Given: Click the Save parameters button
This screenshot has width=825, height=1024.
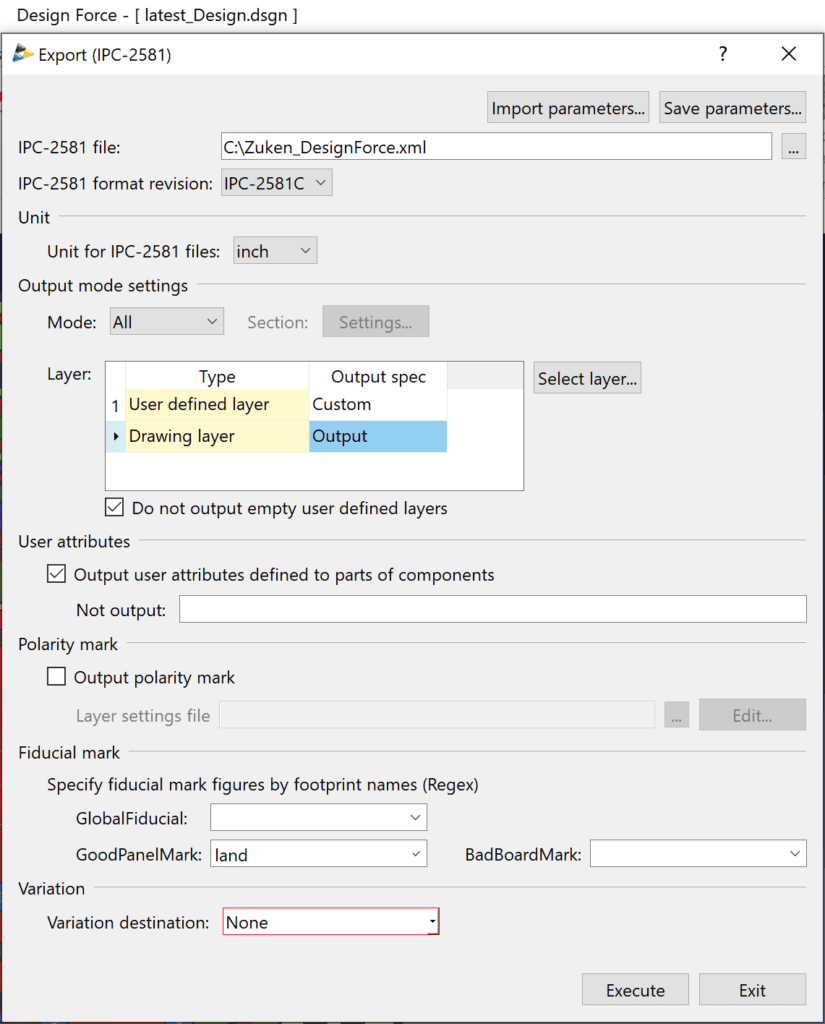Looking at the screenshot, I should [732, 107].
